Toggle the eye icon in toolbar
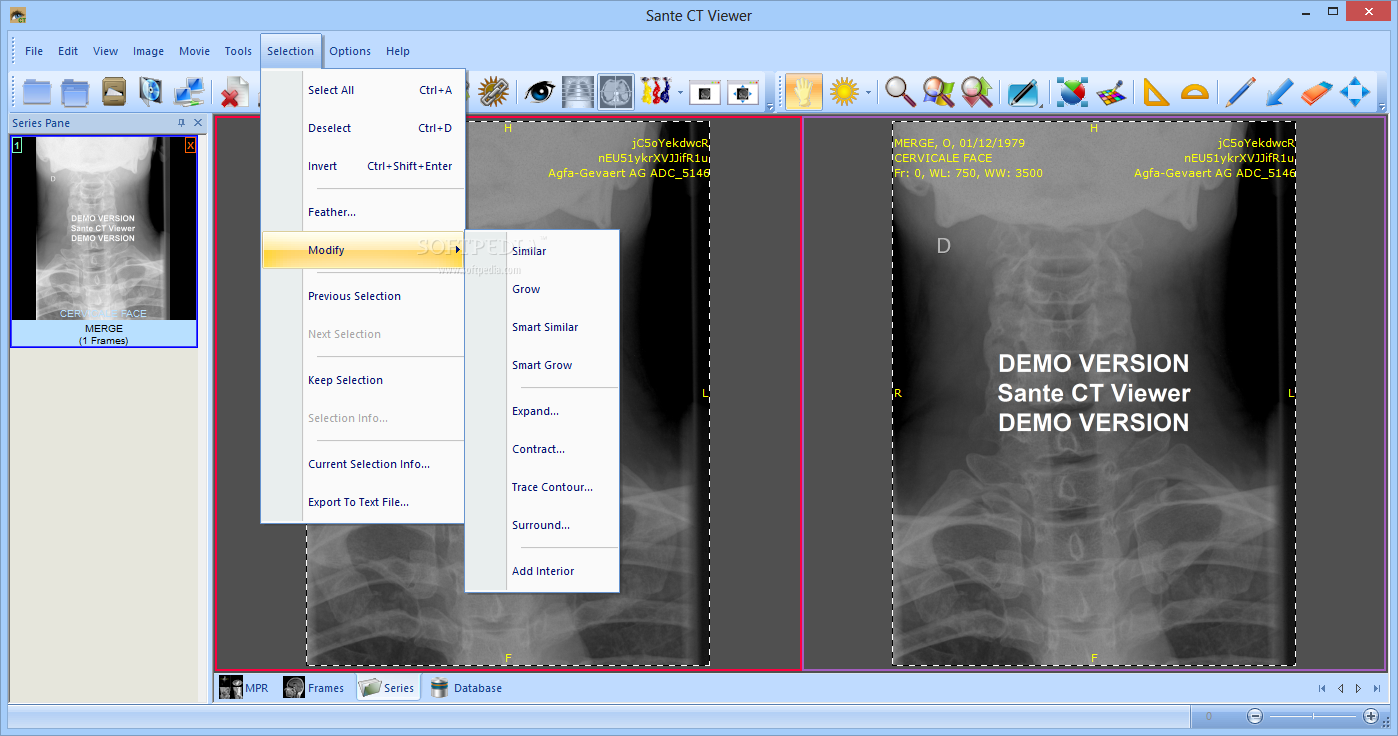 coord(540,92)
